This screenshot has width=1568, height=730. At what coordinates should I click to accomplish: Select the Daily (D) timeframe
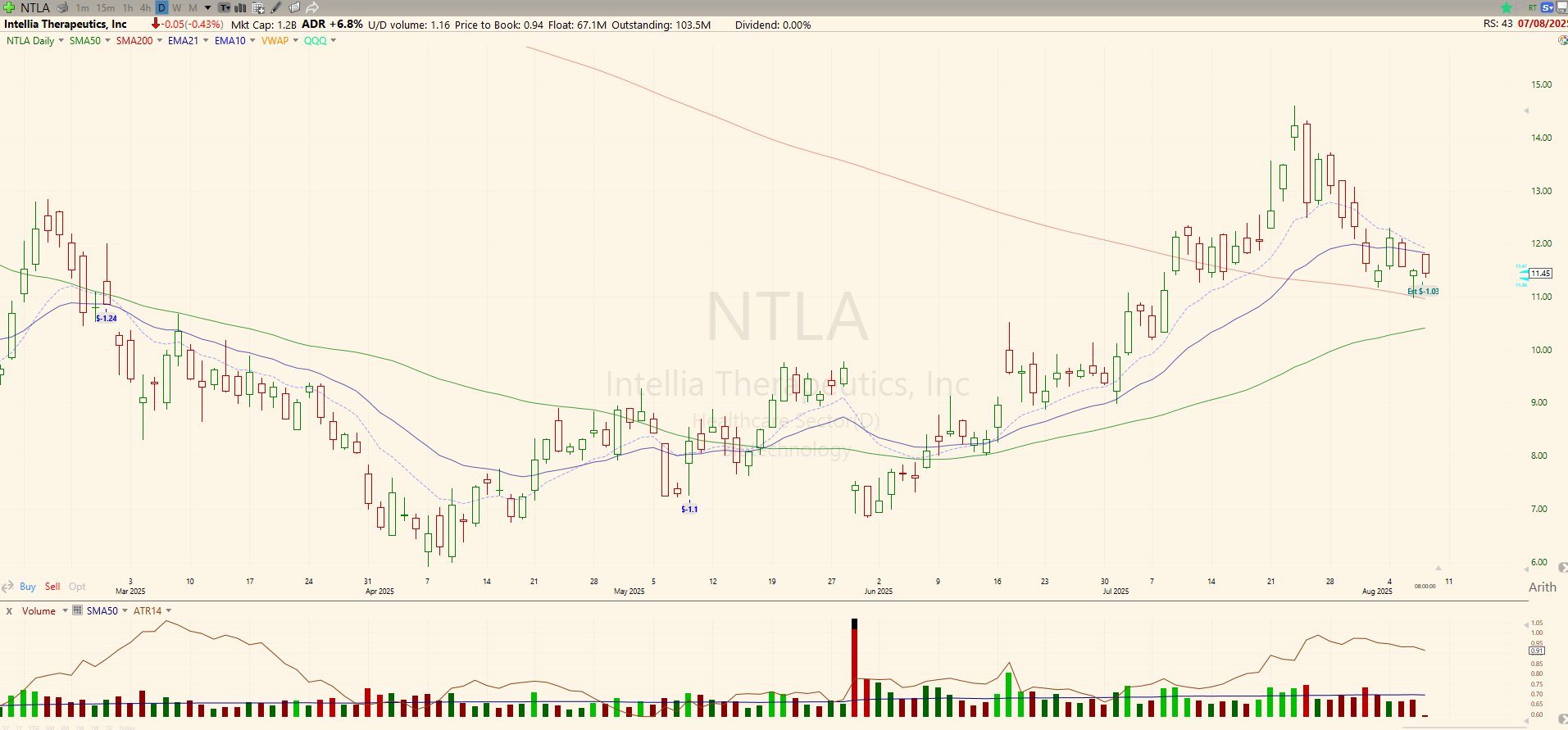(x=161, y=7)
